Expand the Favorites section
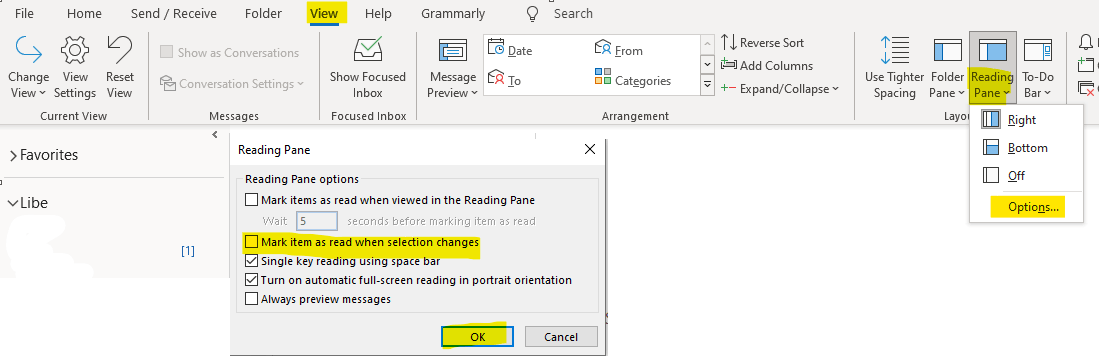This screenshot has width=1099, height=361. click(13, 155)
